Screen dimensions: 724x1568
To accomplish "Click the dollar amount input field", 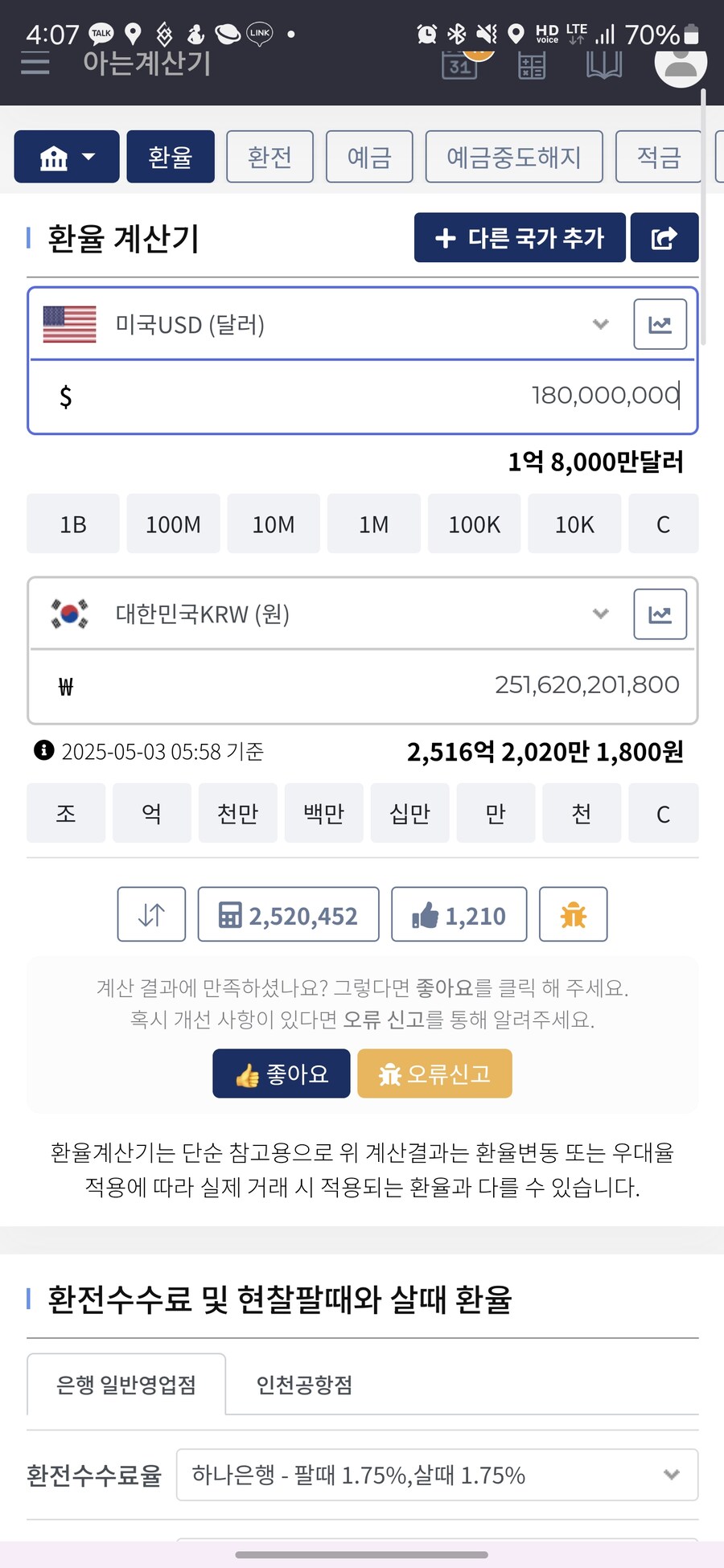I will click(363, 396).
